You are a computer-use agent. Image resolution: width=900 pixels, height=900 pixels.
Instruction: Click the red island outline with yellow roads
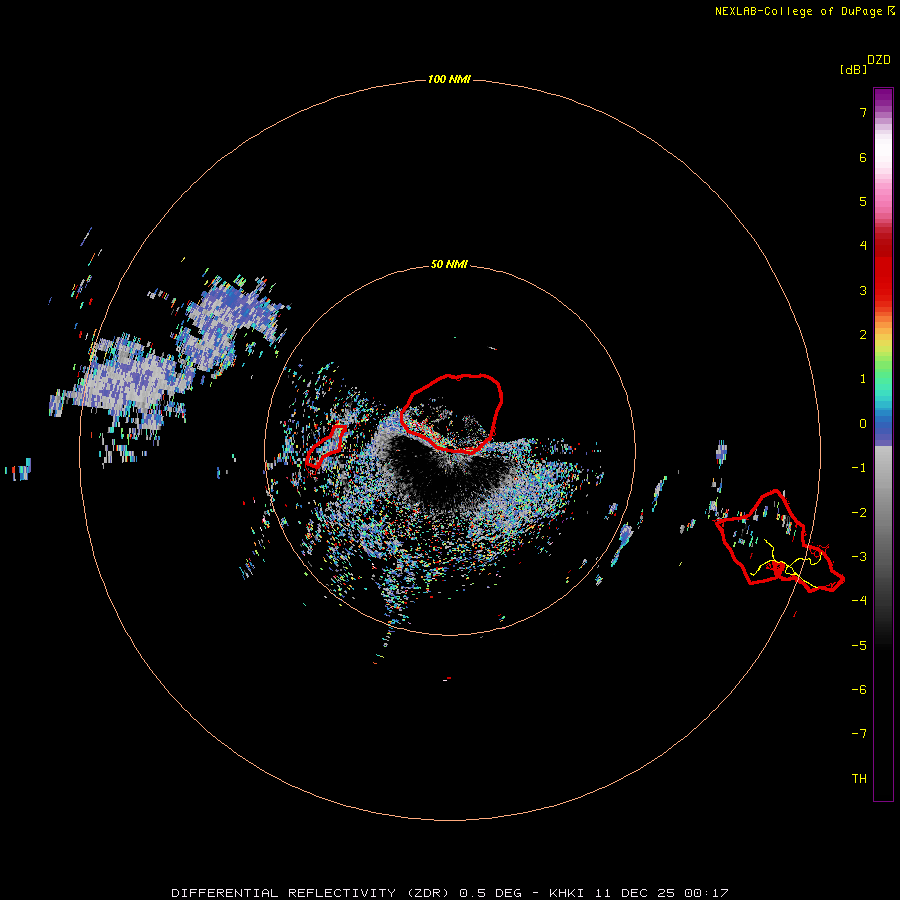[x=779, y=541]
